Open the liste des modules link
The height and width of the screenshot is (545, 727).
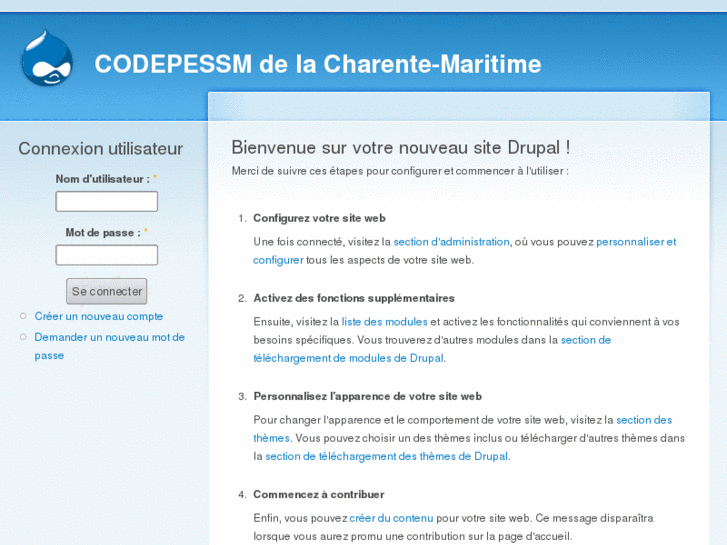[x=384, y=321]
